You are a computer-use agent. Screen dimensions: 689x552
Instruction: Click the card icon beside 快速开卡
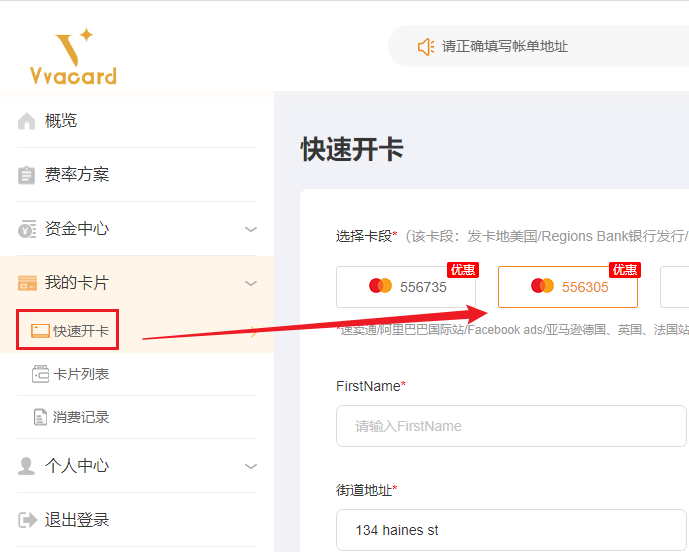click(x=40, y=330)
